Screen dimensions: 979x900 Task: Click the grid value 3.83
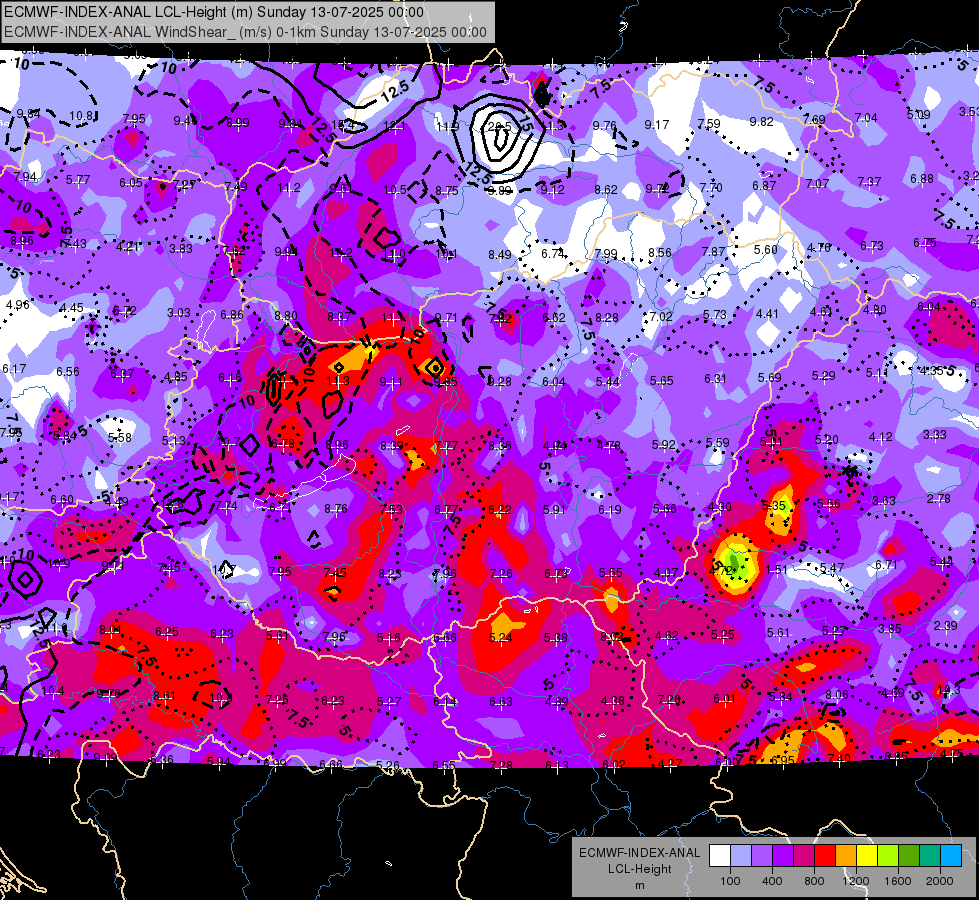pyautogui.click(x=180, y=249)
